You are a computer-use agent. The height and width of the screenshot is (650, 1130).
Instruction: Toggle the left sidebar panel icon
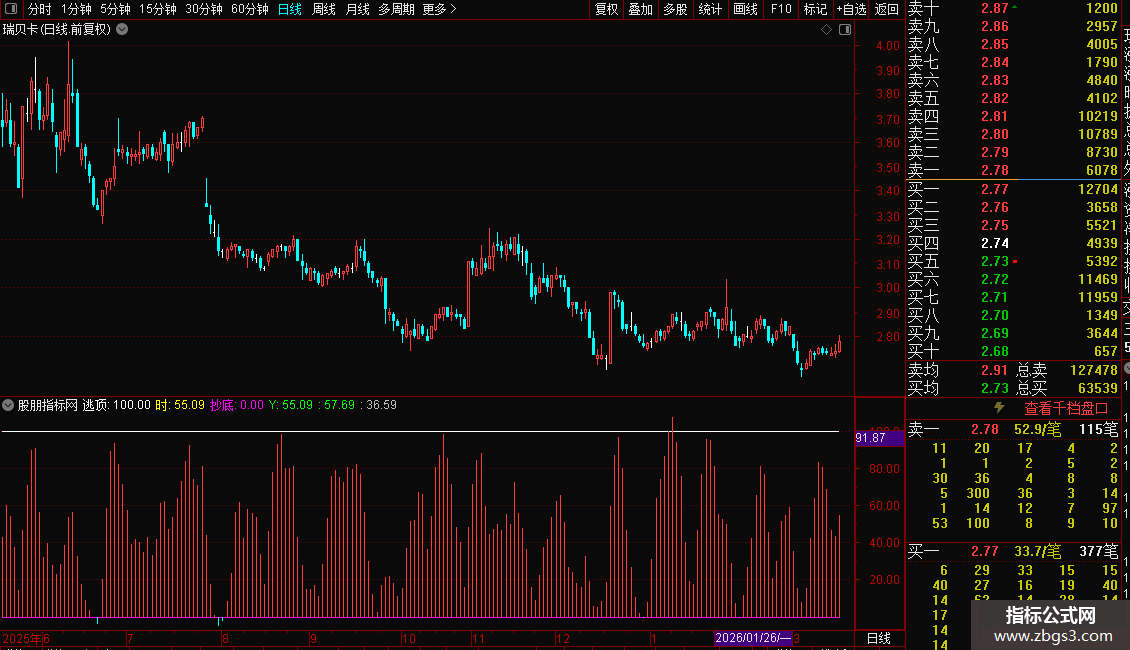[11, 9]
